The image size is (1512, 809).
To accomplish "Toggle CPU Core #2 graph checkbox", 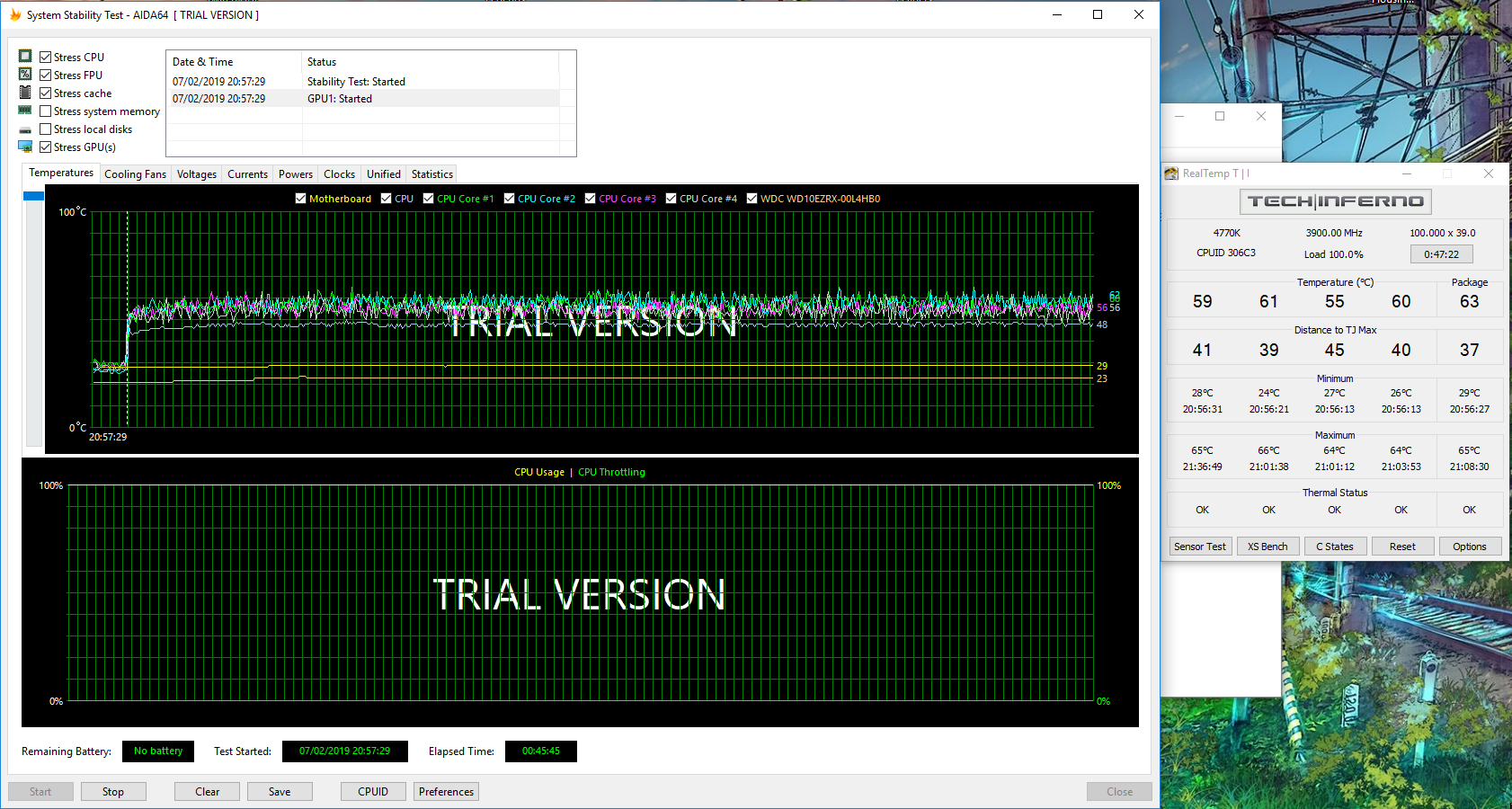I will 509,199.
